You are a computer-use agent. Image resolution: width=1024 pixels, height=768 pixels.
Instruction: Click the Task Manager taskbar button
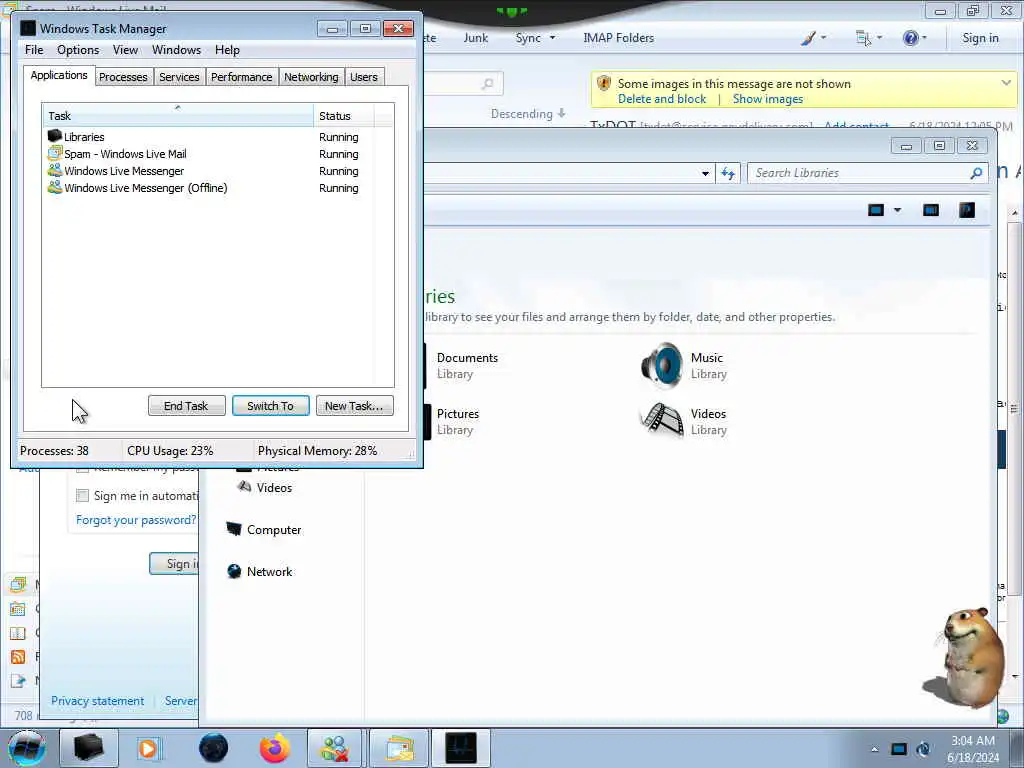461,748
